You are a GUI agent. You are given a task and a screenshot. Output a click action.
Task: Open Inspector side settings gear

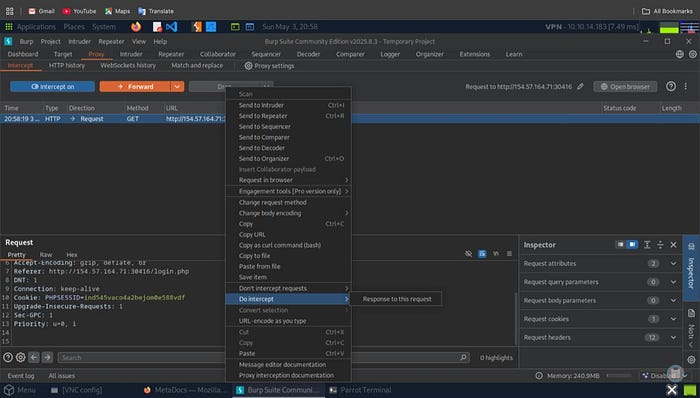(x=691, y=360)
